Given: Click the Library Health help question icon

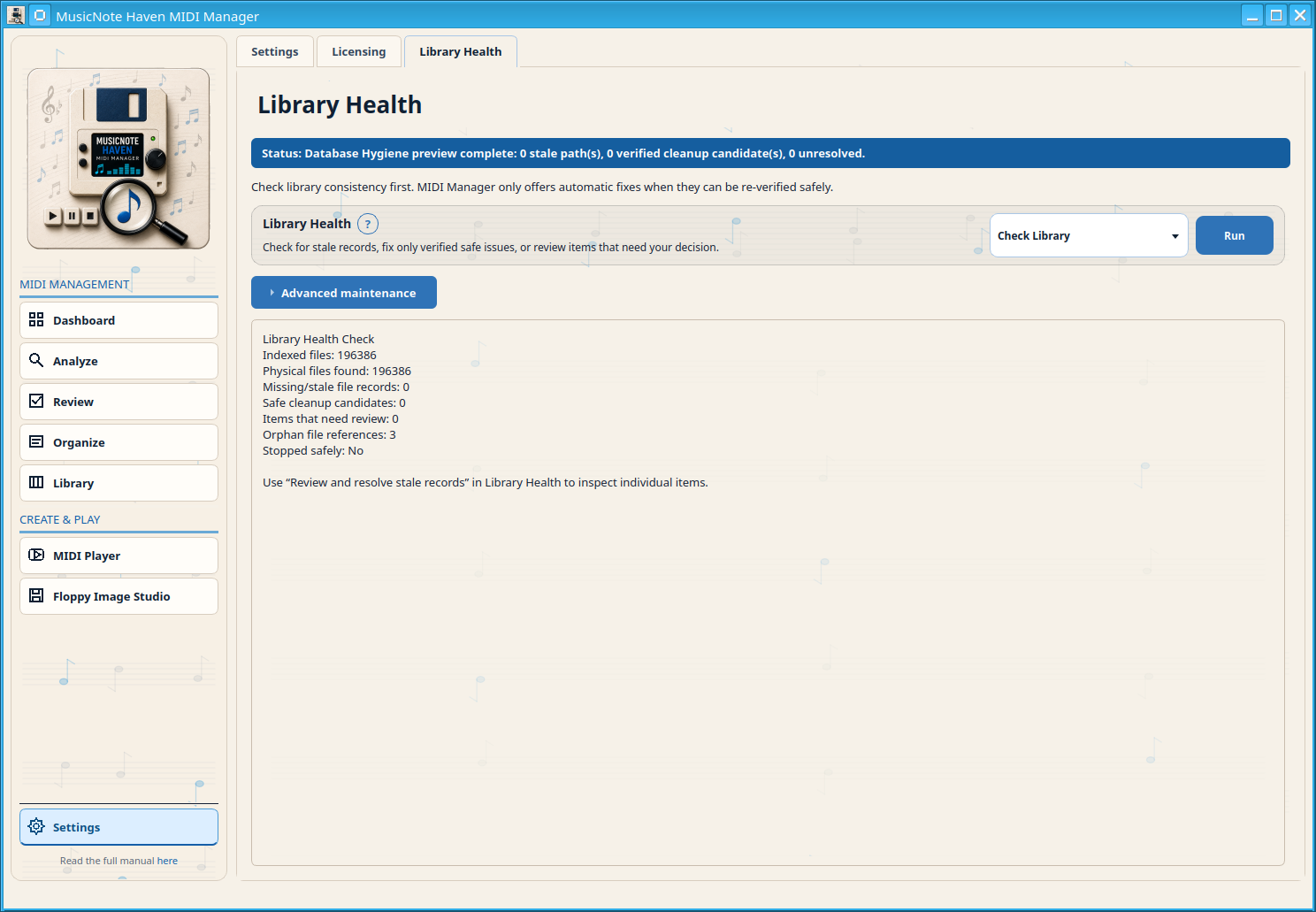Looking at the screenshot, I should pos(368,224).
